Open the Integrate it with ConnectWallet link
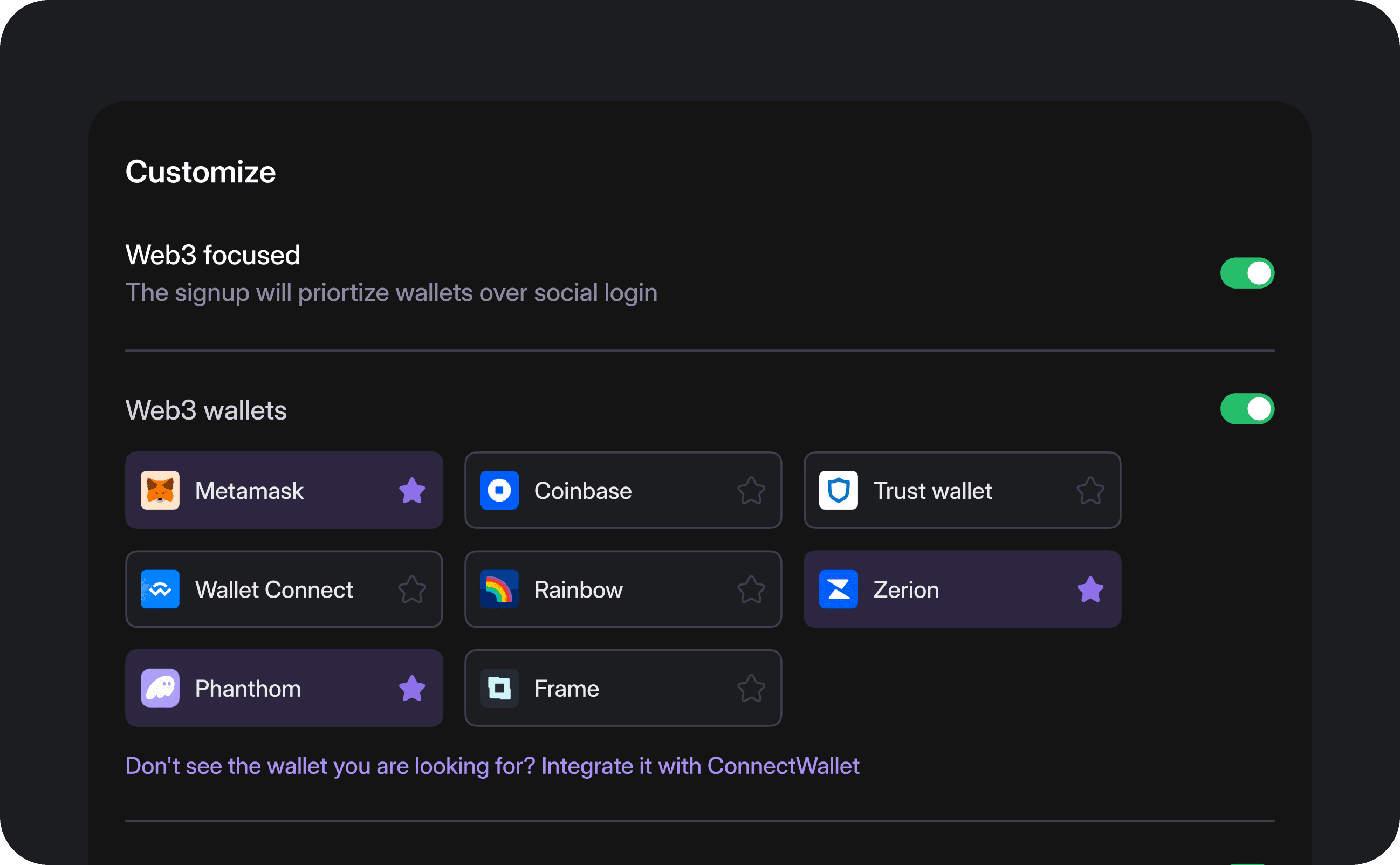Image resolution: width=1400 pixels, height=865 pixels. click(x=701, y=766)
